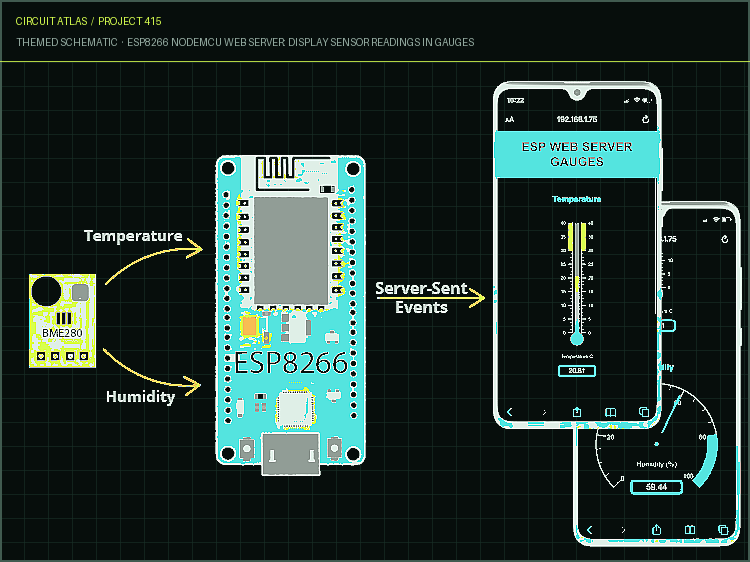Viewport: 750px width, 562px height.
Task: Tap the AA text-size icon beside the address
Action: pyautogui.click(x=509, y=120)
